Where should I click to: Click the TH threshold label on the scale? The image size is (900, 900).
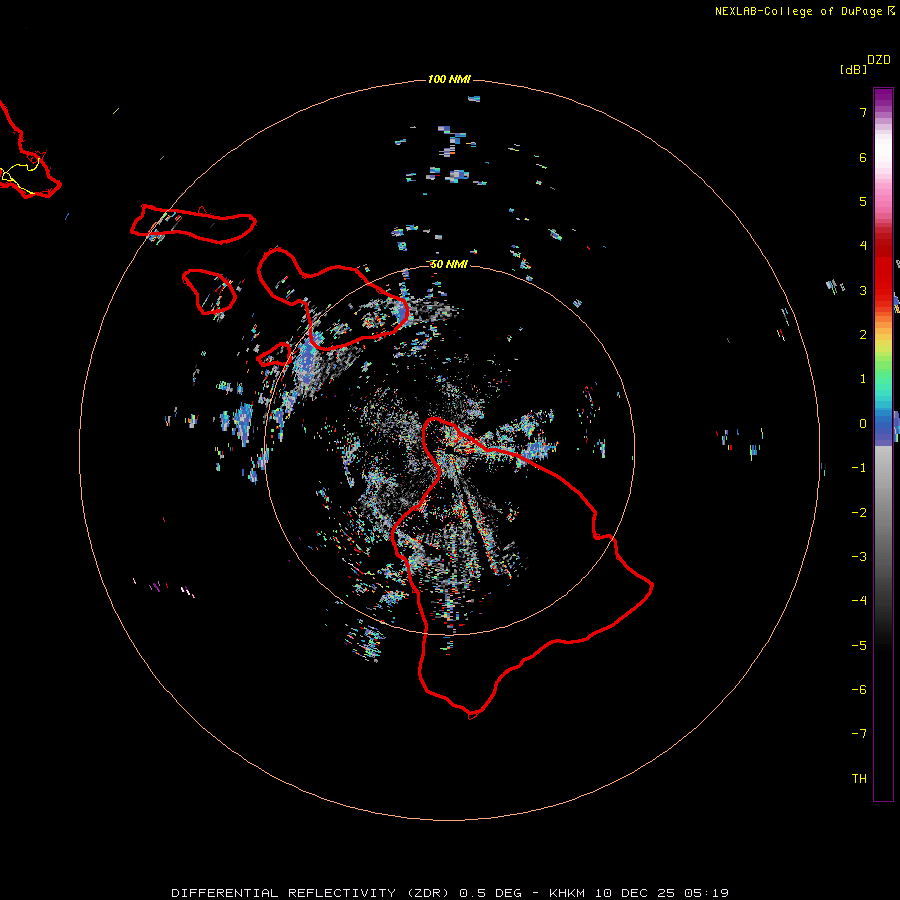[x=859, y=779]
